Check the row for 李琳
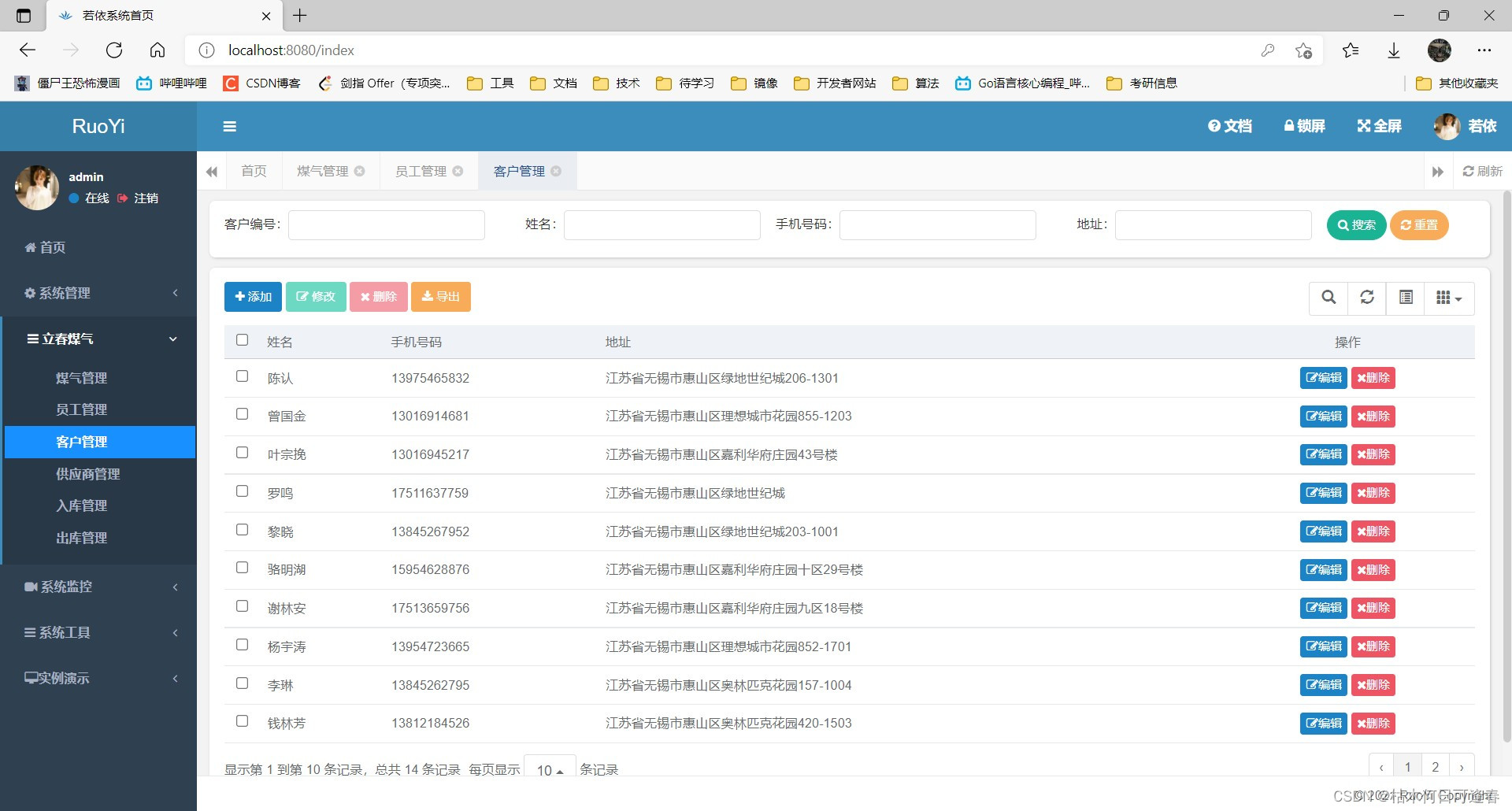The image size is (1512, 811). click(242, 683)
